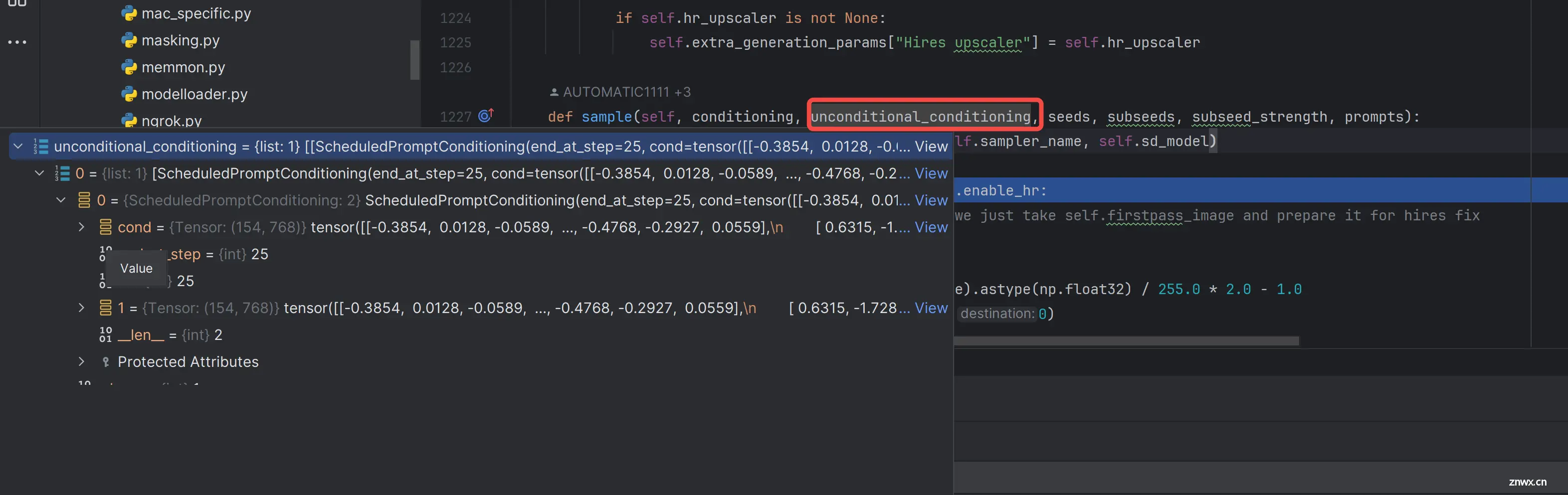
Task: Click line number 1225 in the gutter
Action: (x=455, y=42)
